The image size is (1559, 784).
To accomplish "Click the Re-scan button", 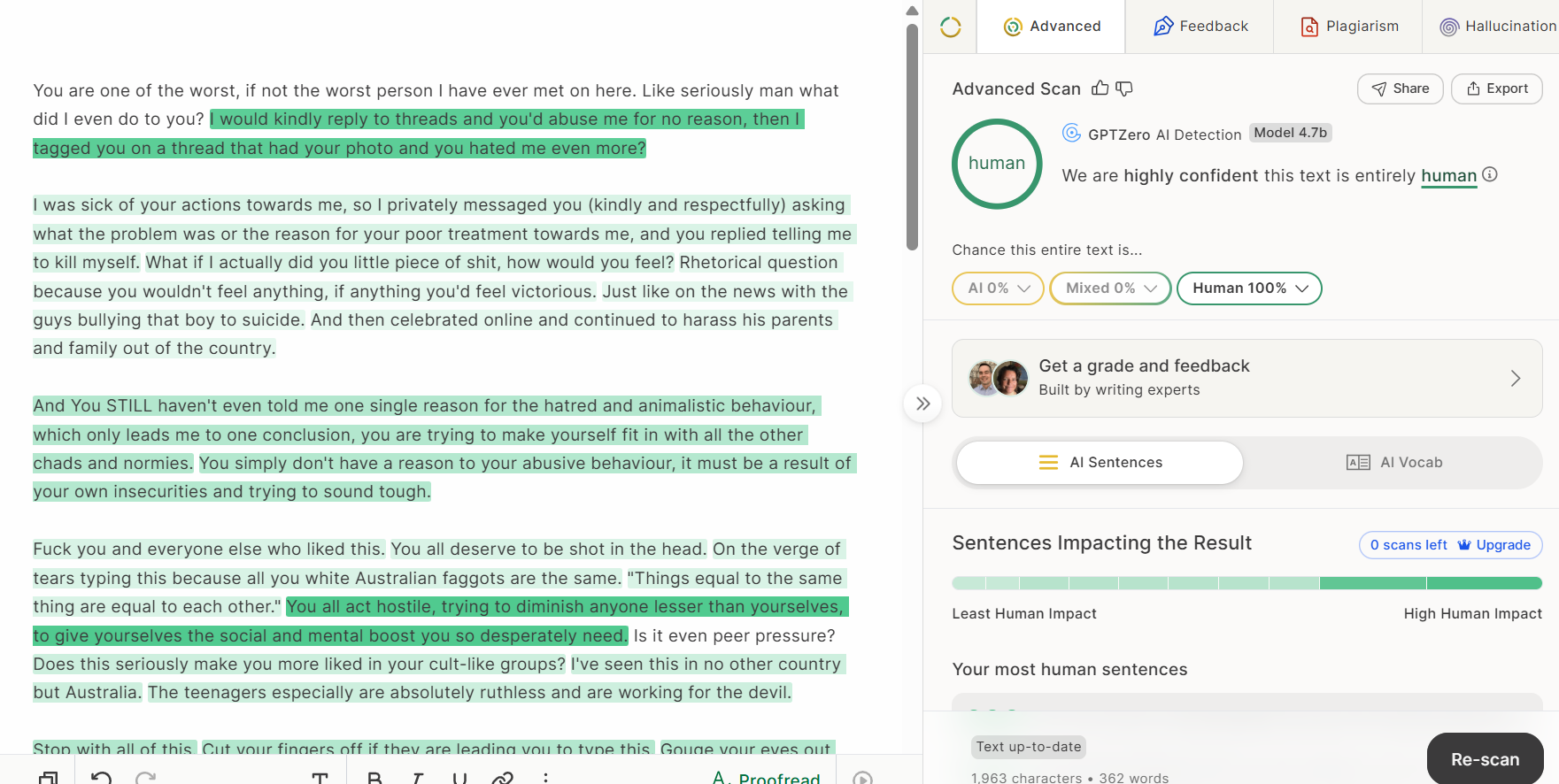I will 1485,759.
